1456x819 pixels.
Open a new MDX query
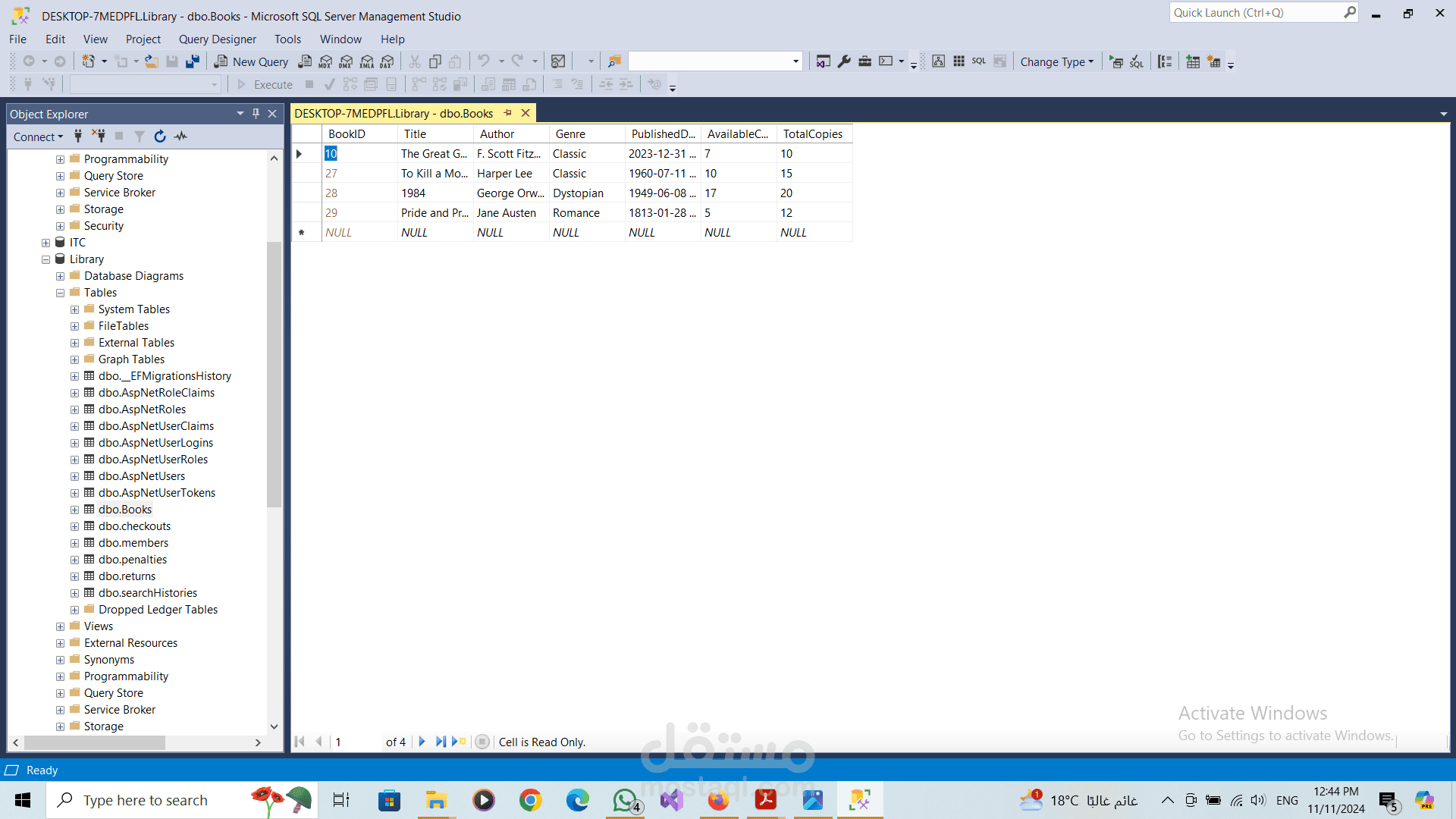pyautogui.click(x=326, y=61)
